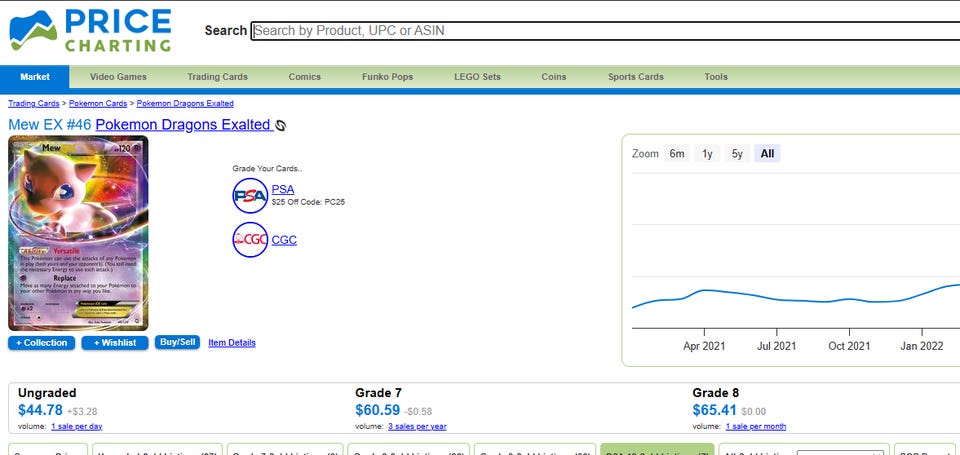Click the link icon beside Dragons Exalted title
The height and width of the screenshot is (455, 960).
(280, 126)
